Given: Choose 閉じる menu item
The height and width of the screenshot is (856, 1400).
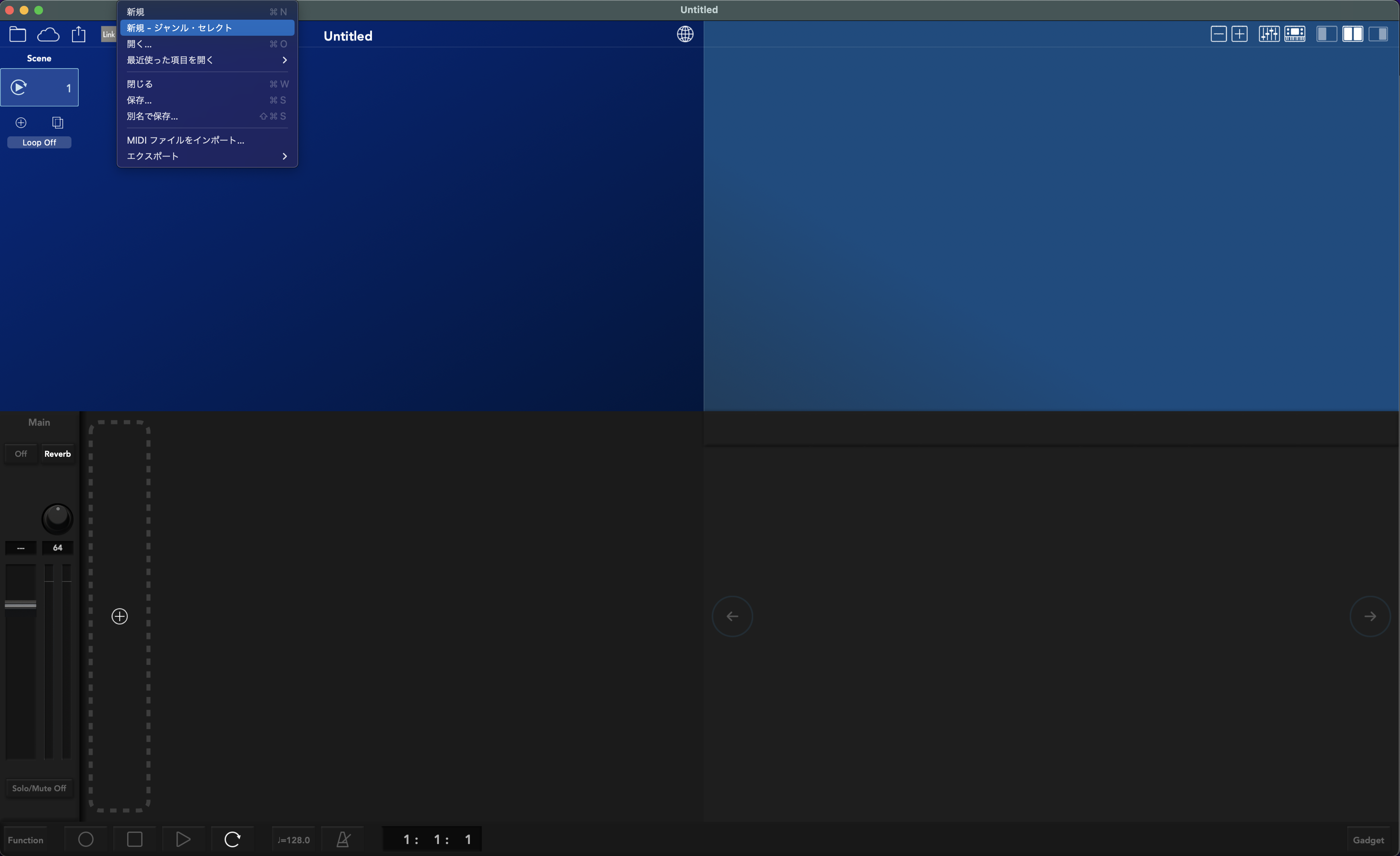Looking at the screenshot, I should 207,84.
